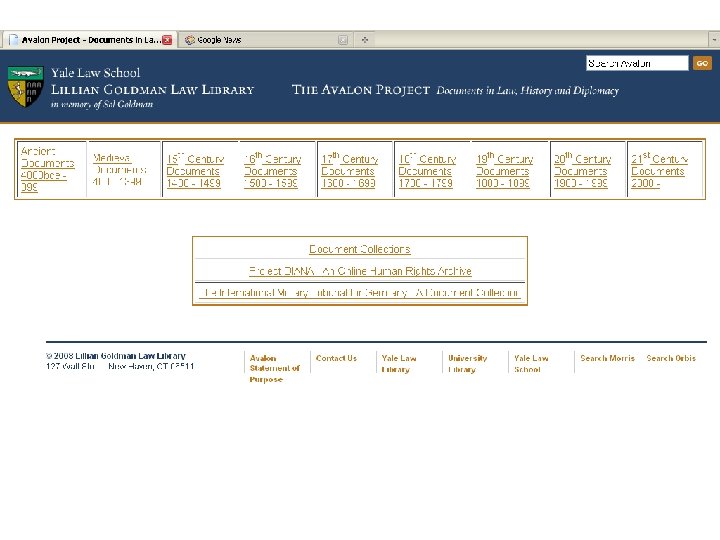Click Search Orbis in the footer
The width and height of the screenshot is (720, 540).
coord(671,358)
